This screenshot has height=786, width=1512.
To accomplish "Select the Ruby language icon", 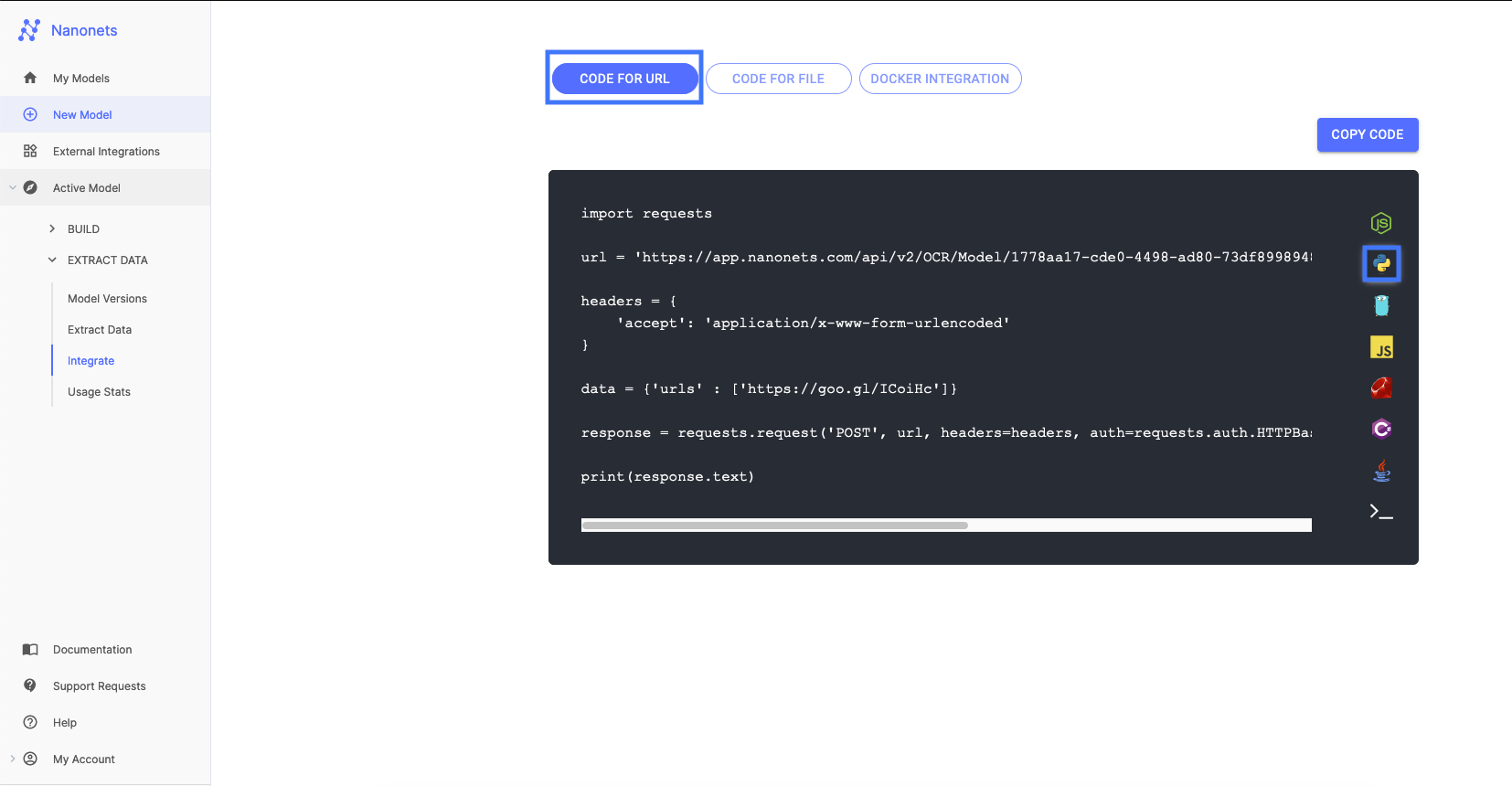I will tap(1381, 388).
